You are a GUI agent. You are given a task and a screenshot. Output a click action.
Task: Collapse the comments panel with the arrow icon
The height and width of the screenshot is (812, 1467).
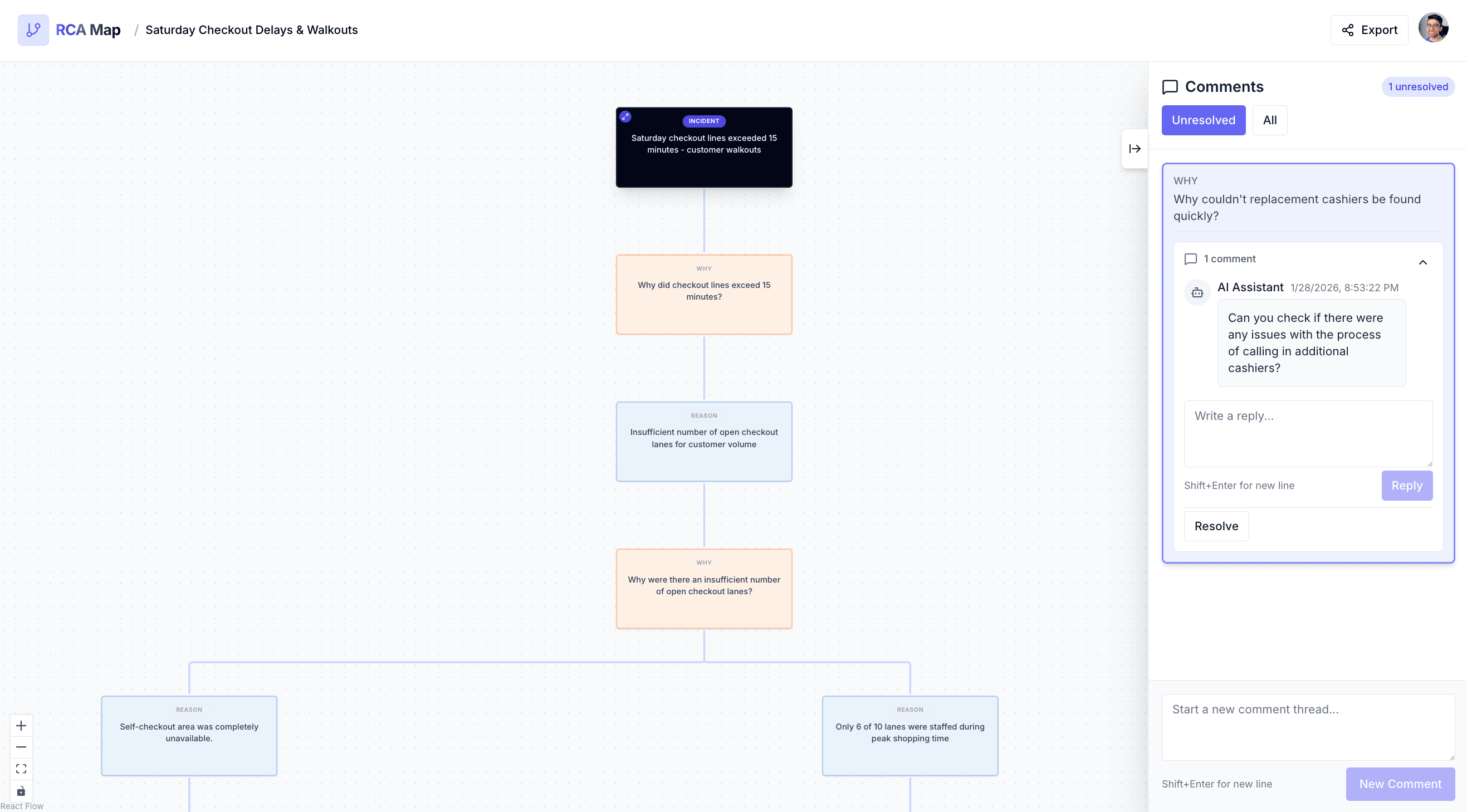1135,149
